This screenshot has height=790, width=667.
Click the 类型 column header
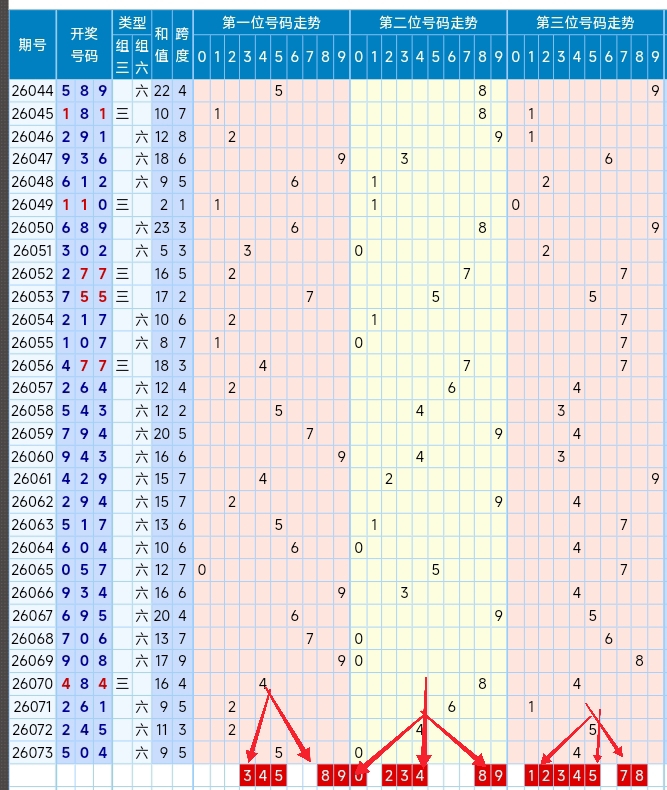click(x=131, y=22)
